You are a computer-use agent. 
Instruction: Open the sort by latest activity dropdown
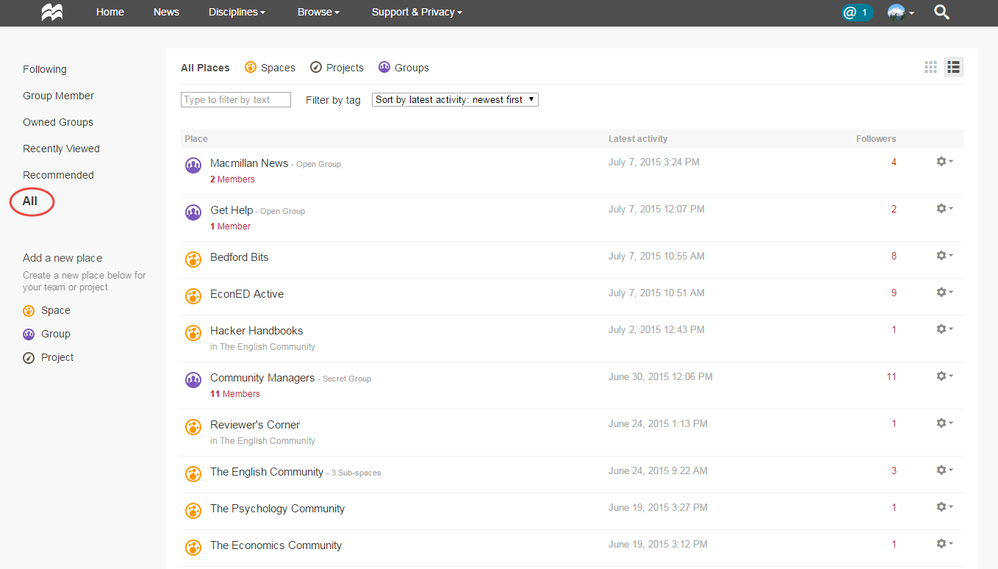pos(455,99)
